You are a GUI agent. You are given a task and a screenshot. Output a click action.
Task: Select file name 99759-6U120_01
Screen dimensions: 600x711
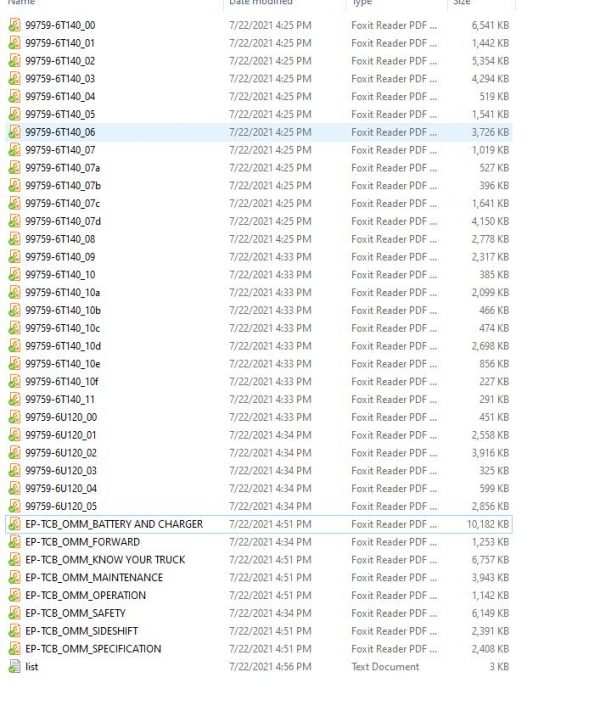[61, 435]
